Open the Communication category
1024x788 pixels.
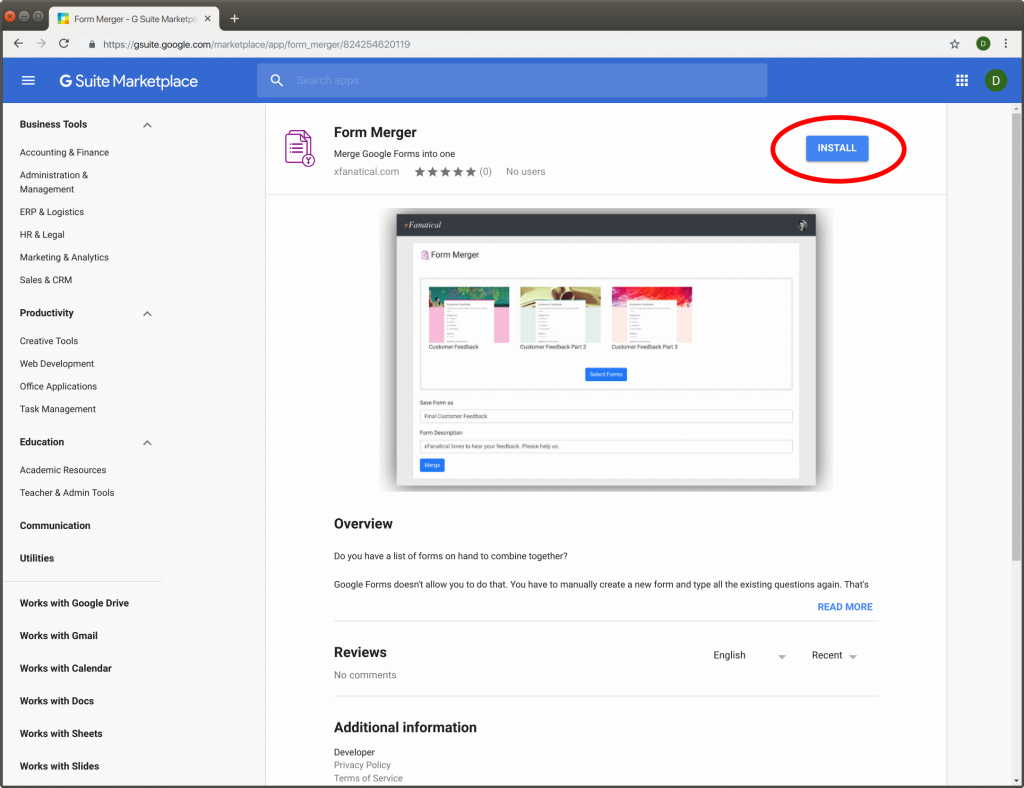pos(55,526)
